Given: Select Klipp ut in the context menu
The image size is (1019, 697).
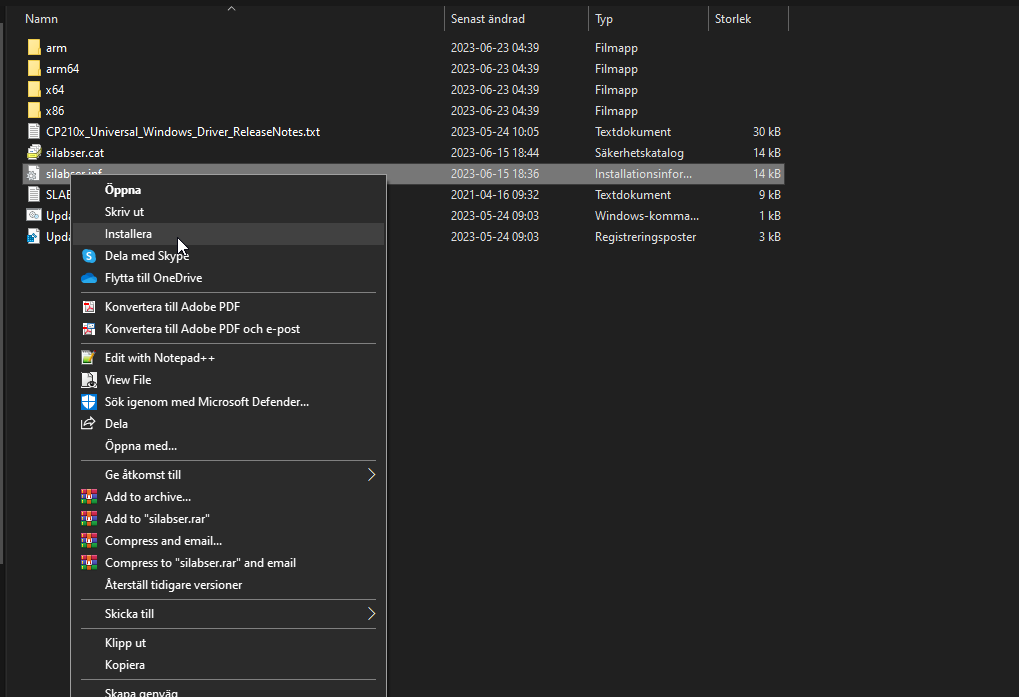Looking at the screenshot, I should point(125,643).
